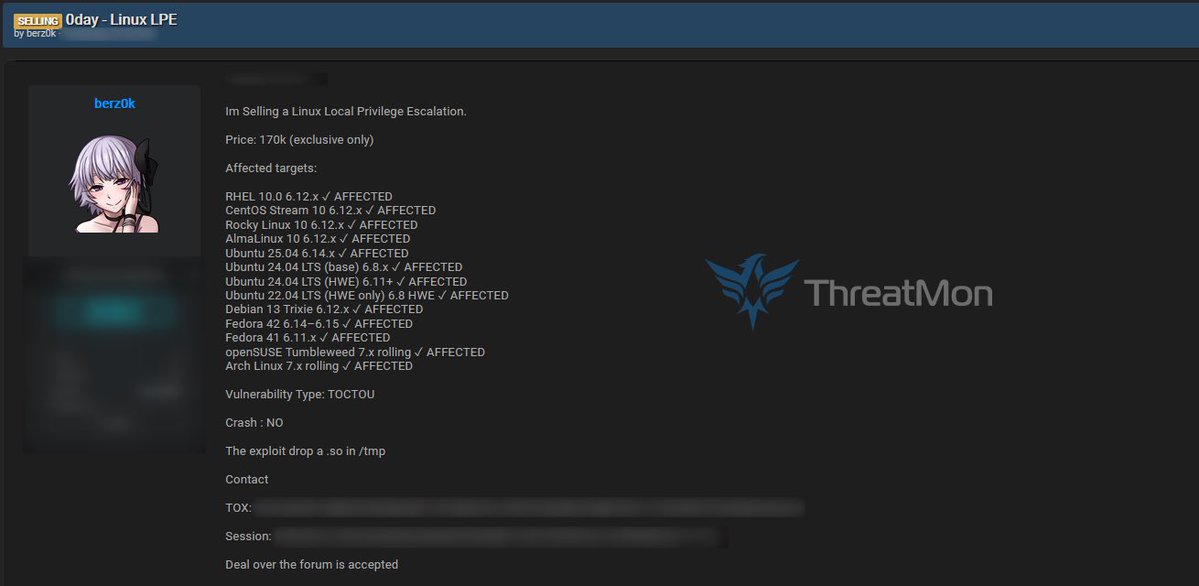Select row 'Fedora 42 6.14–6.15 ✓ AFFECTED'
Image resolution: width=1199 pixels, height=586 pixels.
tap(319, 324)
